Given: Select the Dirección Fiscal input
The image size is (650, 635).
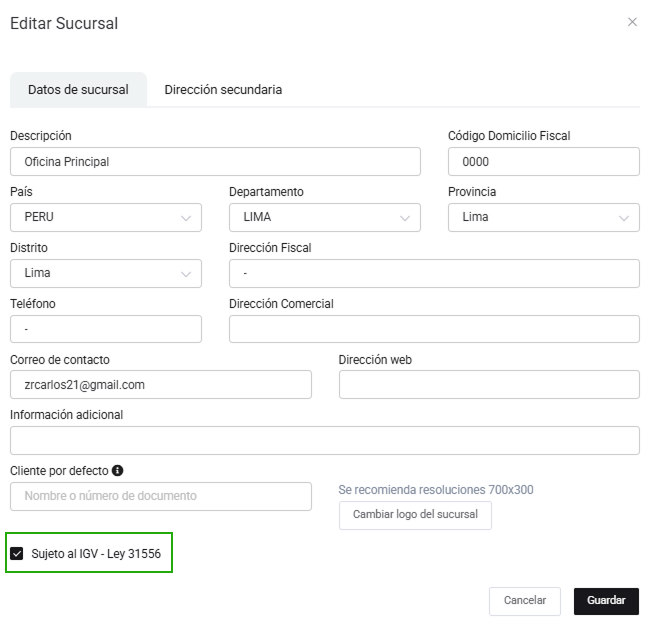Looking at the screenshot, I should coord(434,273).
